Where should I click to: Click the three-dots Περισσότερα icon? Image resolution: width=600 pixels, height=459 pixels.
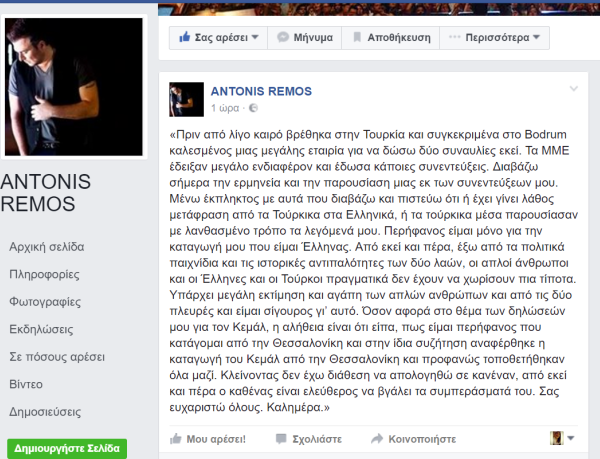[x=455, y=37]
